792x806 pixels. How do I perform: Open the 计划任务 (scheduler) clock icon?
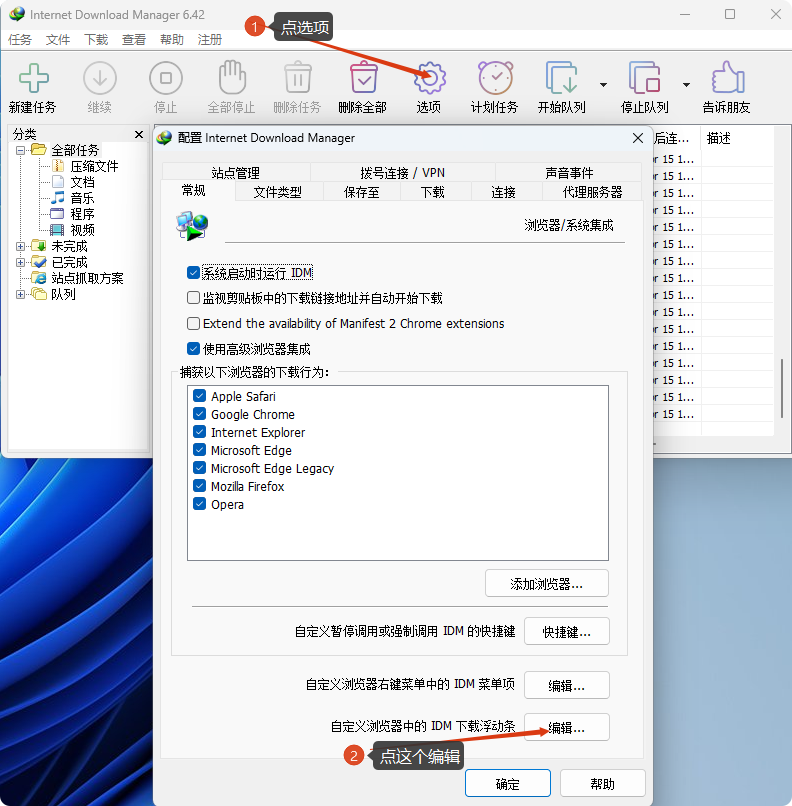pyautogui.click(x=494, y=79)
